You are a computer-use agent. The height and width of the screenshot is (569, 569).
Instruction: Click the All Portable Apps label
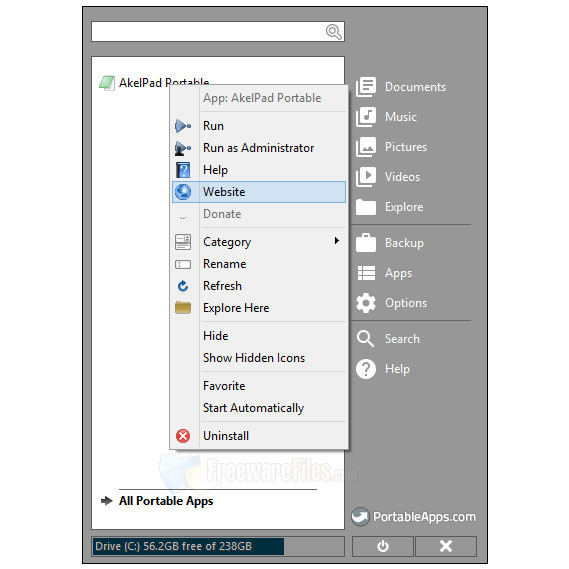tap(166, 501)
